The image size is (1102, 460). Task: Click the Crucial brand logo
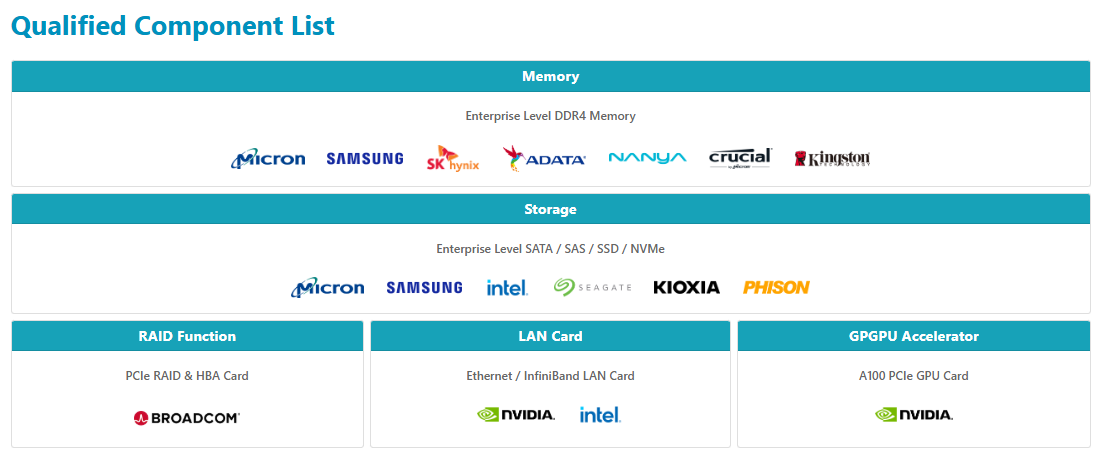click(740, 158)
